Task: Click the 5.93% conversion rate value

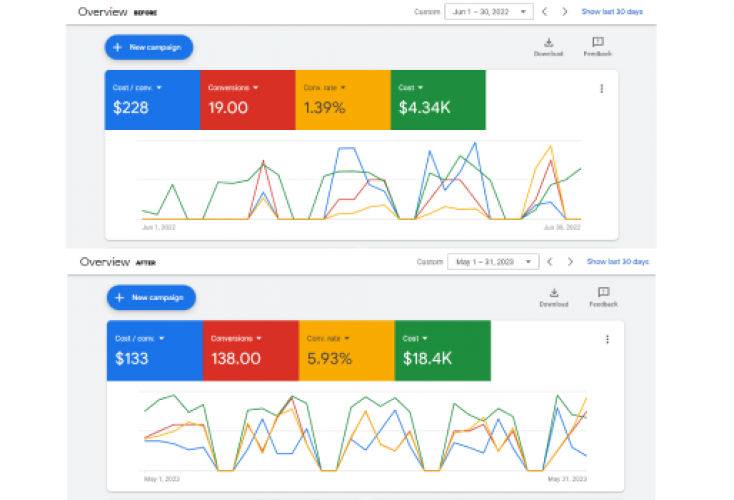Action: click(x=329, y=359)
